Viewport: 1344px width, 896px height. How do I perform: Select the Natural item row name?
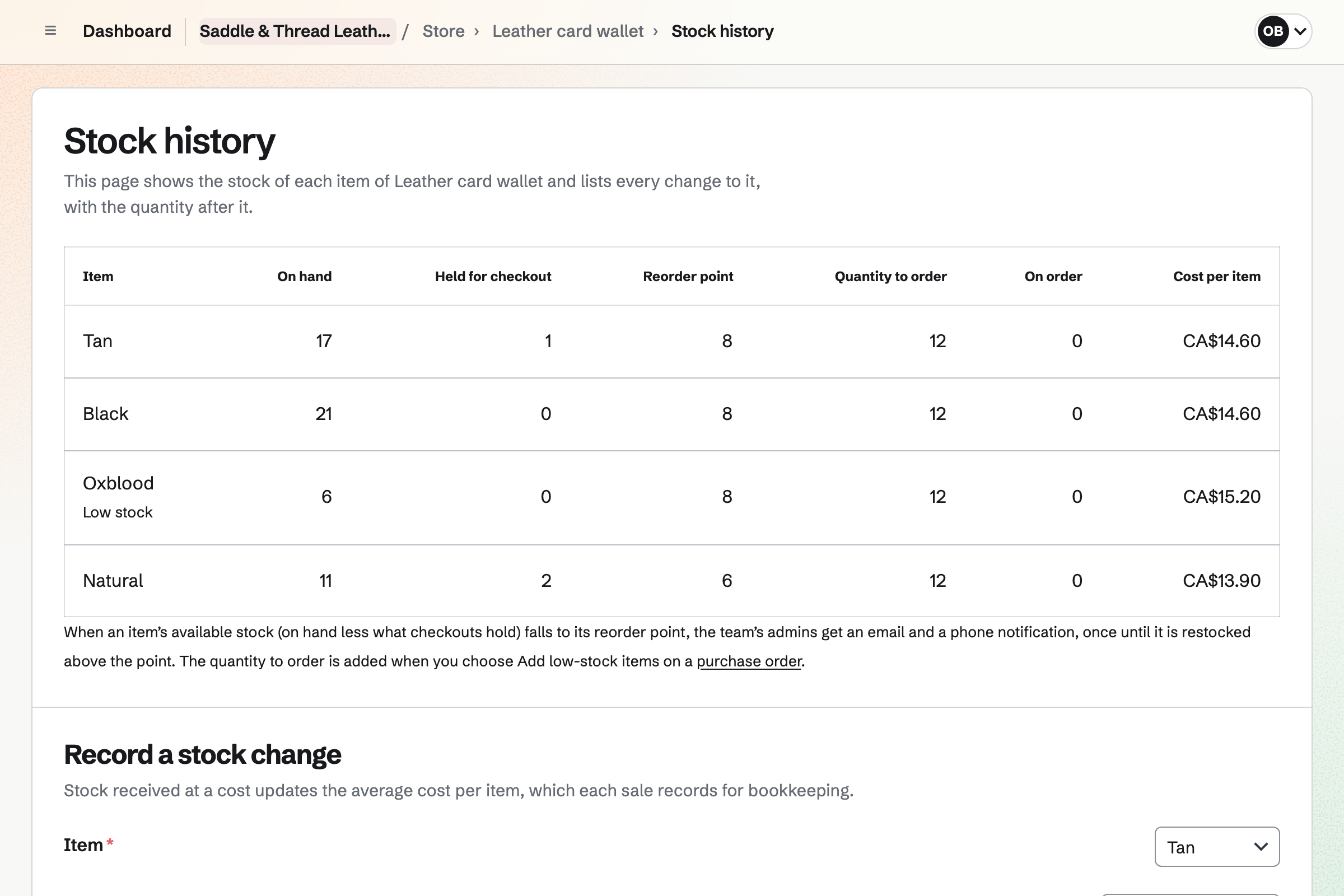click(x=113, y=581)
